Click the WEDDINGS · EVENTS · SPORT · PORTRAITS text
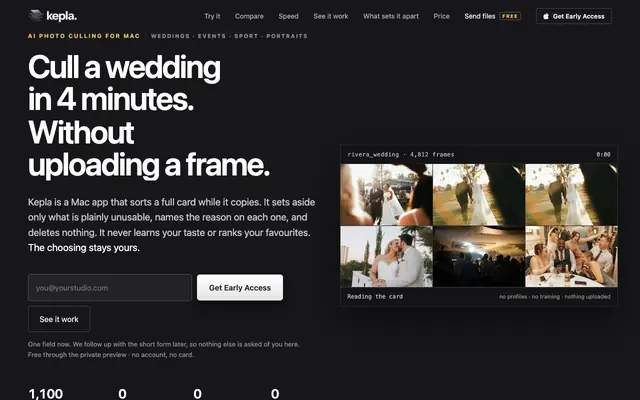The width and height of the screenshot is (640, 400). click(x=229, y=36)
